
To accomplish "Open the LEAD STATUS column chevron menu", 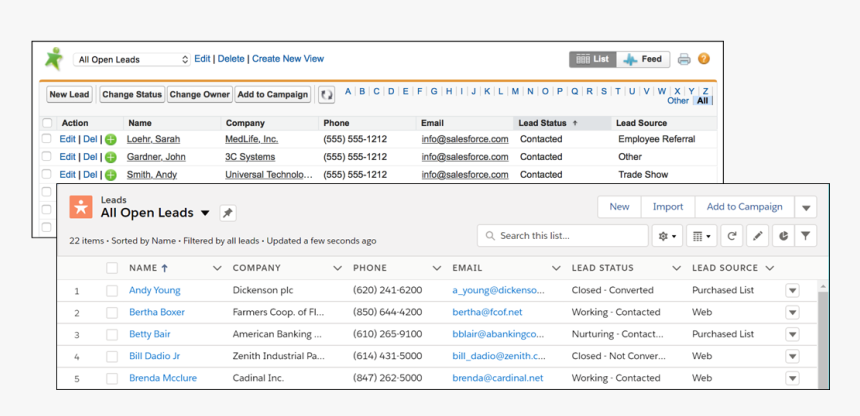I will (x=677, y=268).
